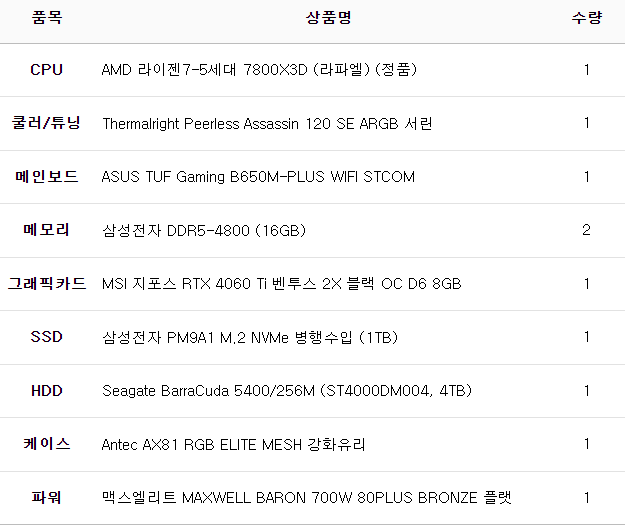Open the Seagate BarraCuda 4TB product

[x=287, y=391]
